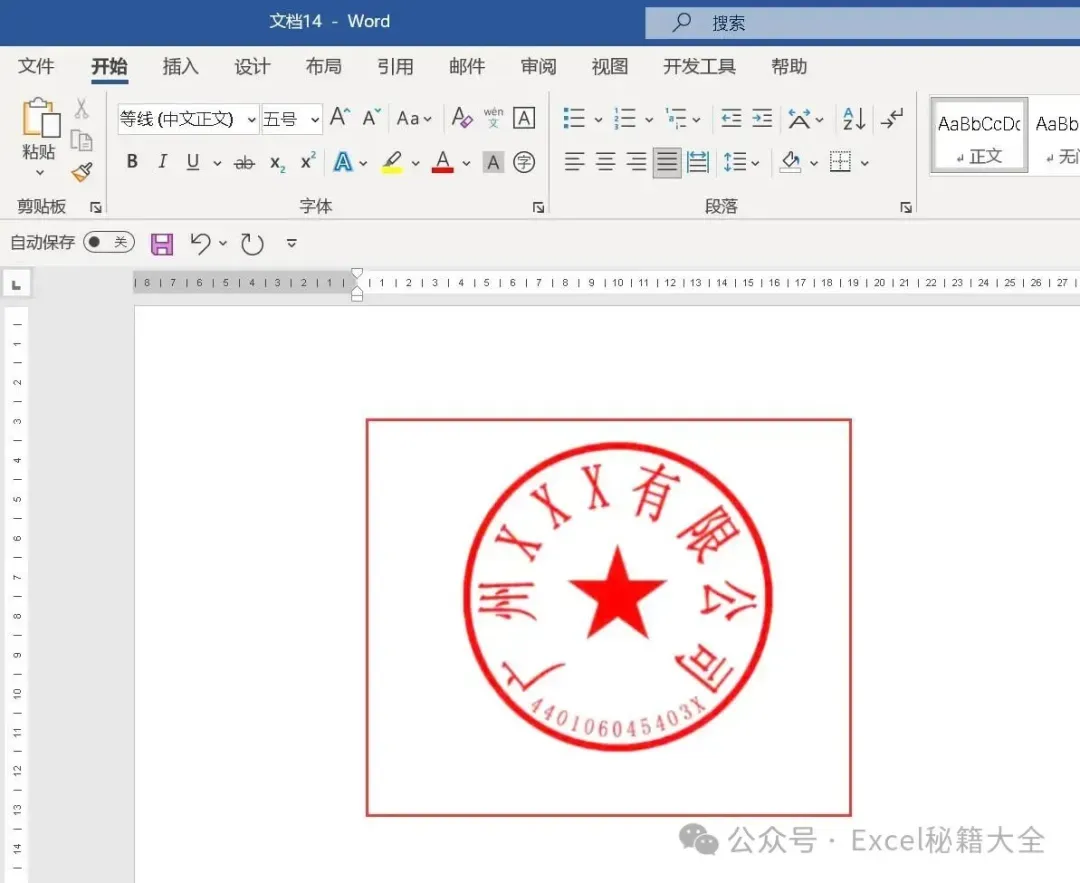Apply character shading gray A
Image resolution: width=1080 pixels, height=883 pixels.
tap(493, 163)
